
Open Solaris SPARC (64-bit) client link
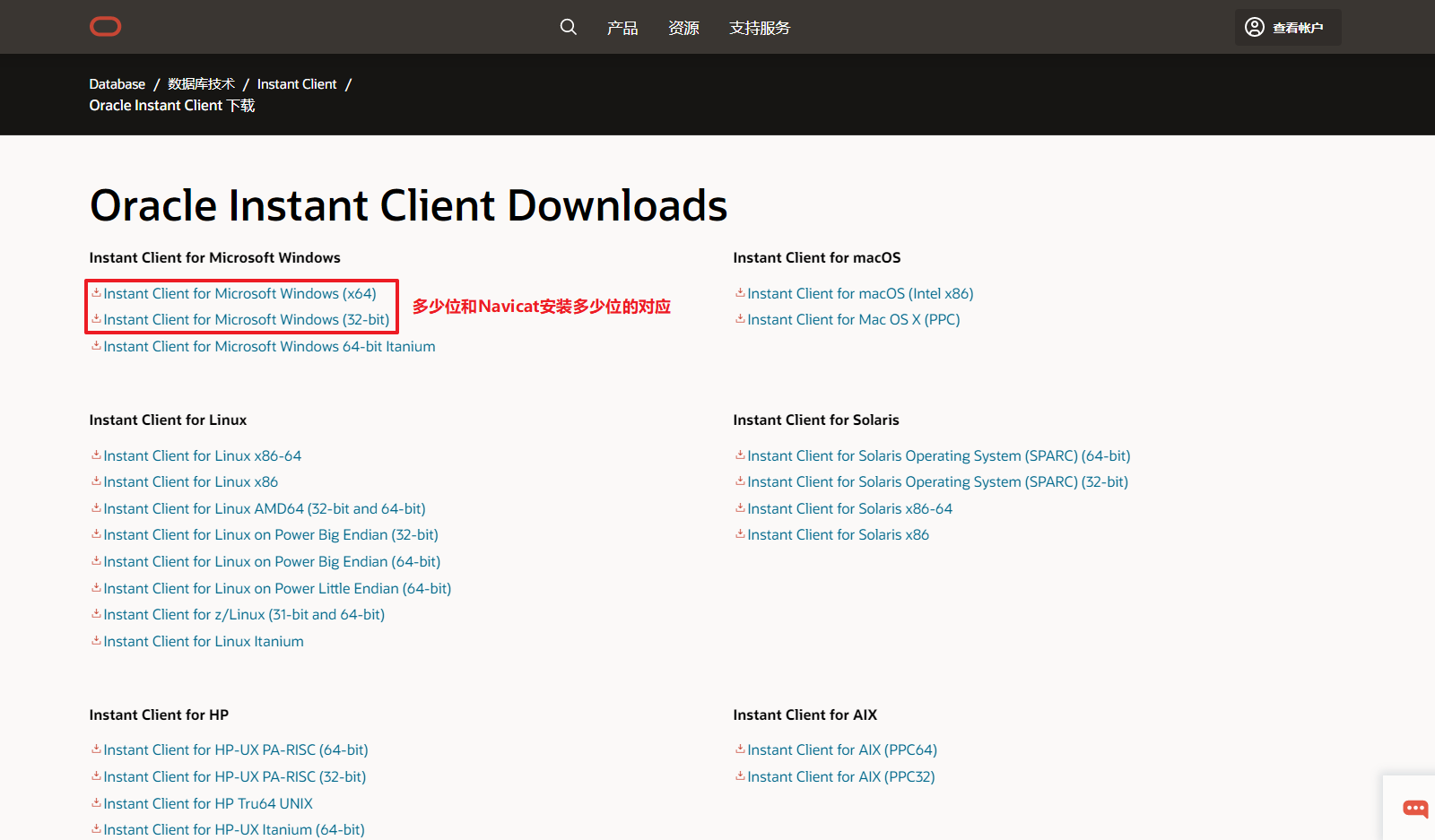[x=939, y=456]
